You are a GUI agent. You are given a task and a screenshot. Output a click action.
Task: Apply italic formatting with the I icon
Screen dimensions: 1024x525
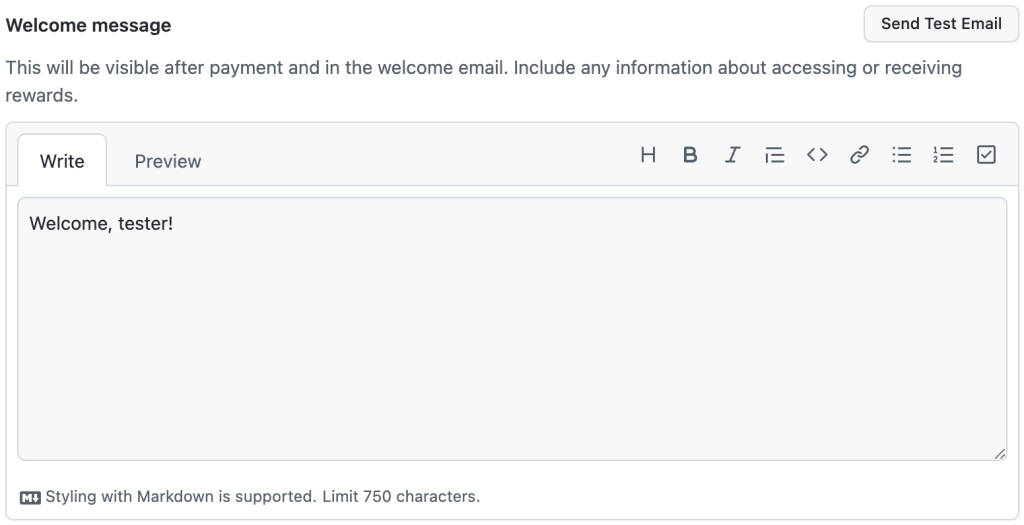[732, 155]
